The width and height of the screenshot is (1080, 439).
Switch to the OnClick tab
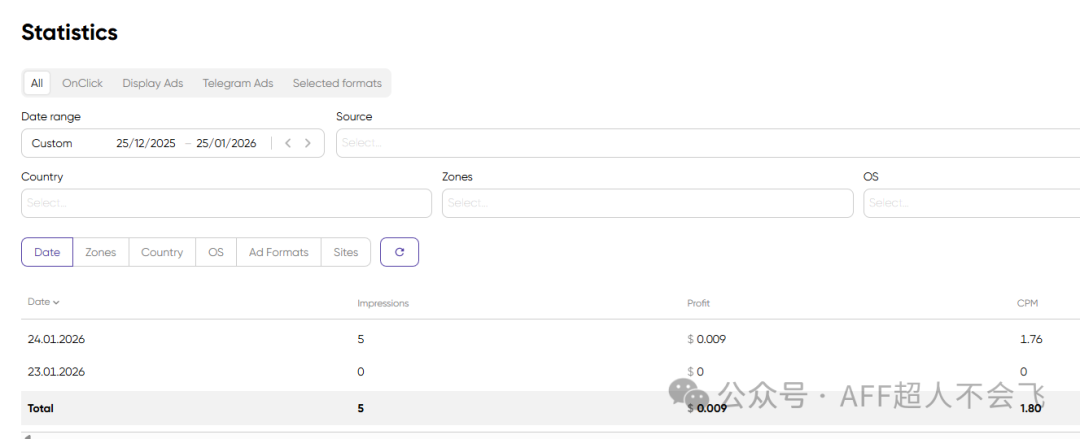82,83
